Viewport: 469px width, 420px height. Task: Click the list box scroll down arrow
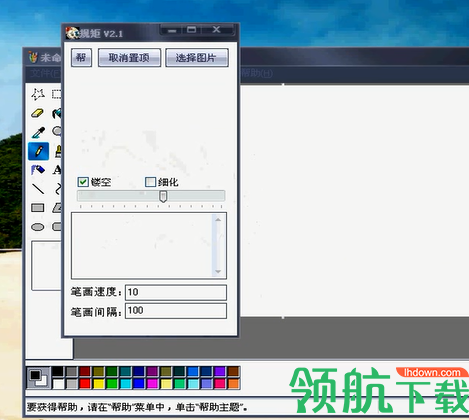click(x=218, y=271)
